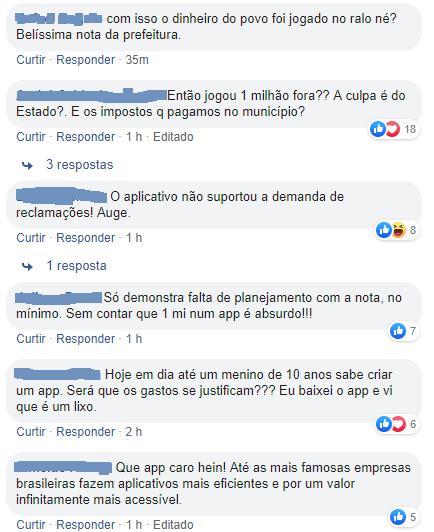The height and width of the screenshot is (532, 434).
Task: Click the laughing emoji reaction showing 8
Action: [x=399, y=230]
